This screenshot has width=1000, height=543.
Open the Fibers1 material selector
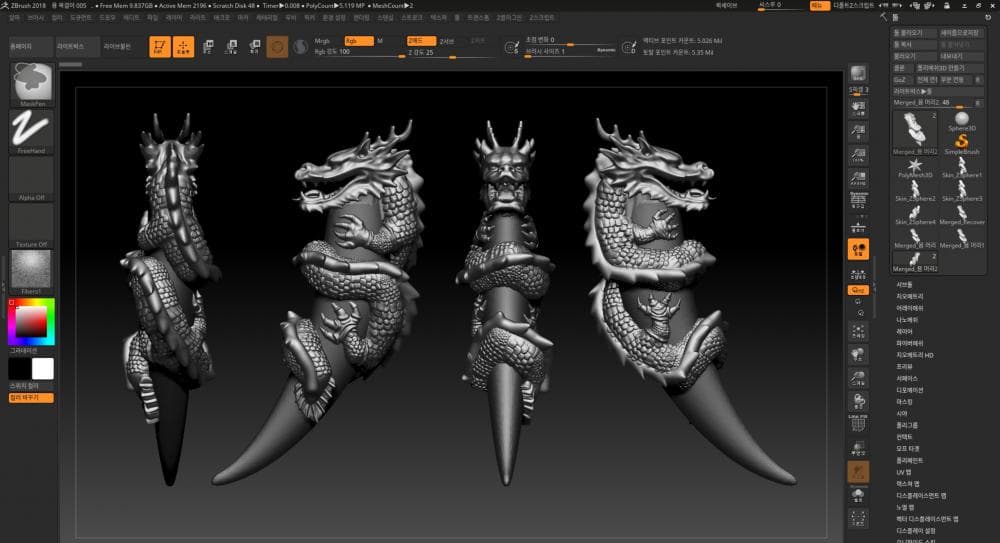pyautogui.click(x=31, y=272)
